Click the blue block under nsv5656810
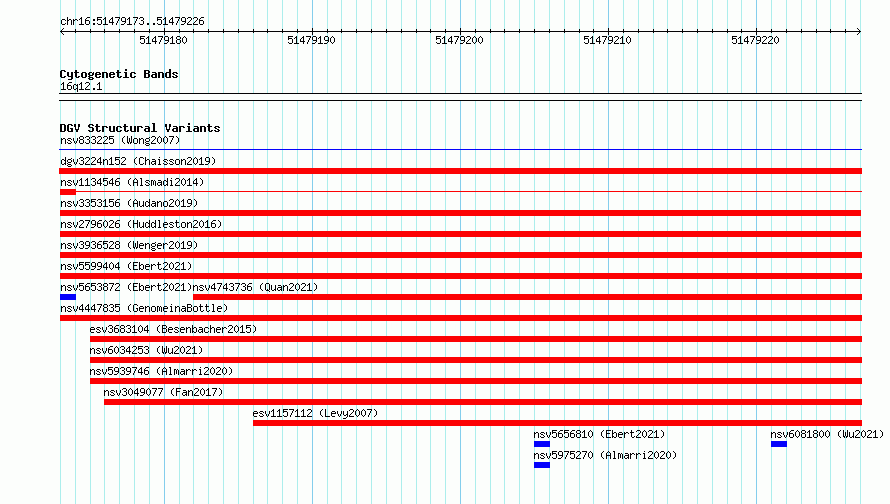The width and height of the screenshot is (890, 504). click(541, 444)
